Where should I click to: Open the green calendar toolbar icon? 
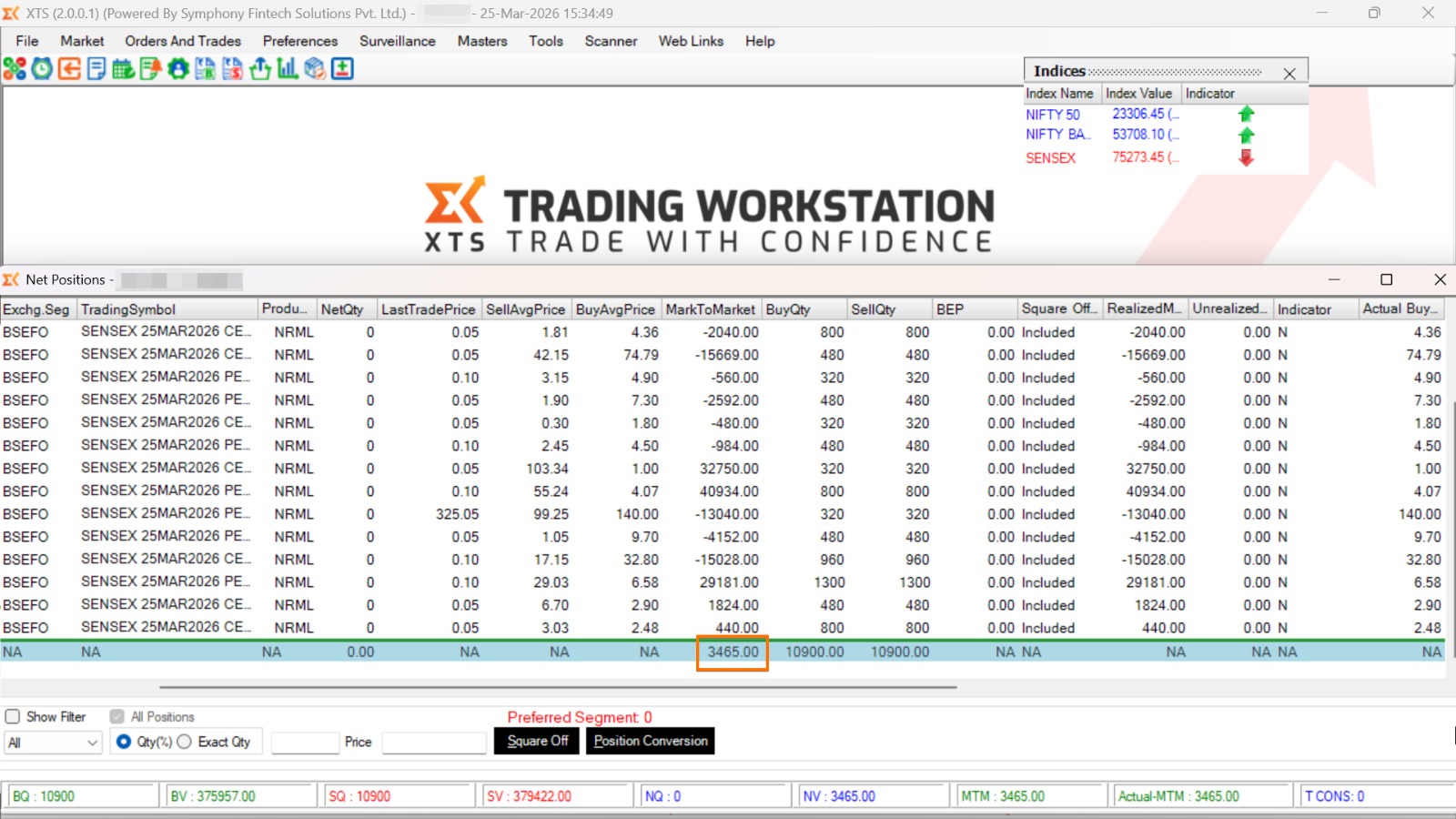[x=124, y=69]
